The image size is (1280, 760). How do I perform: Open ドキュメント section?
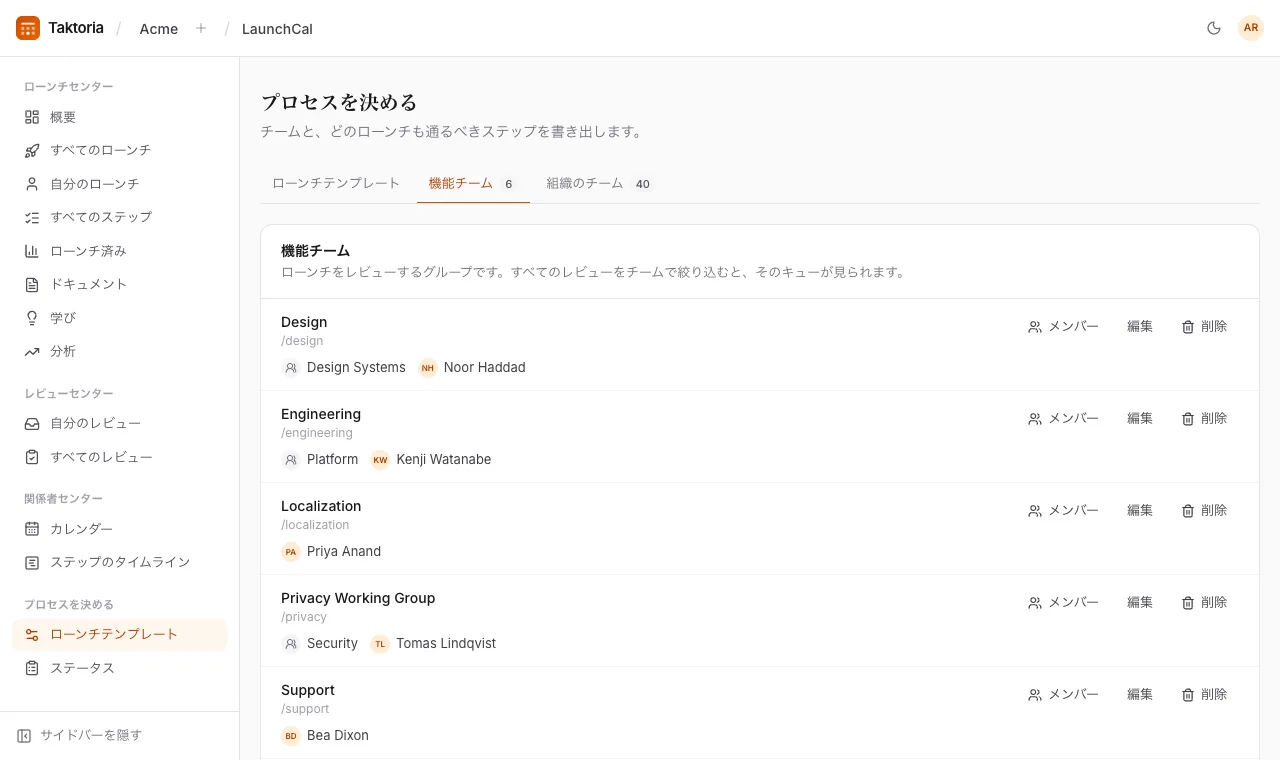coord(120,284)
